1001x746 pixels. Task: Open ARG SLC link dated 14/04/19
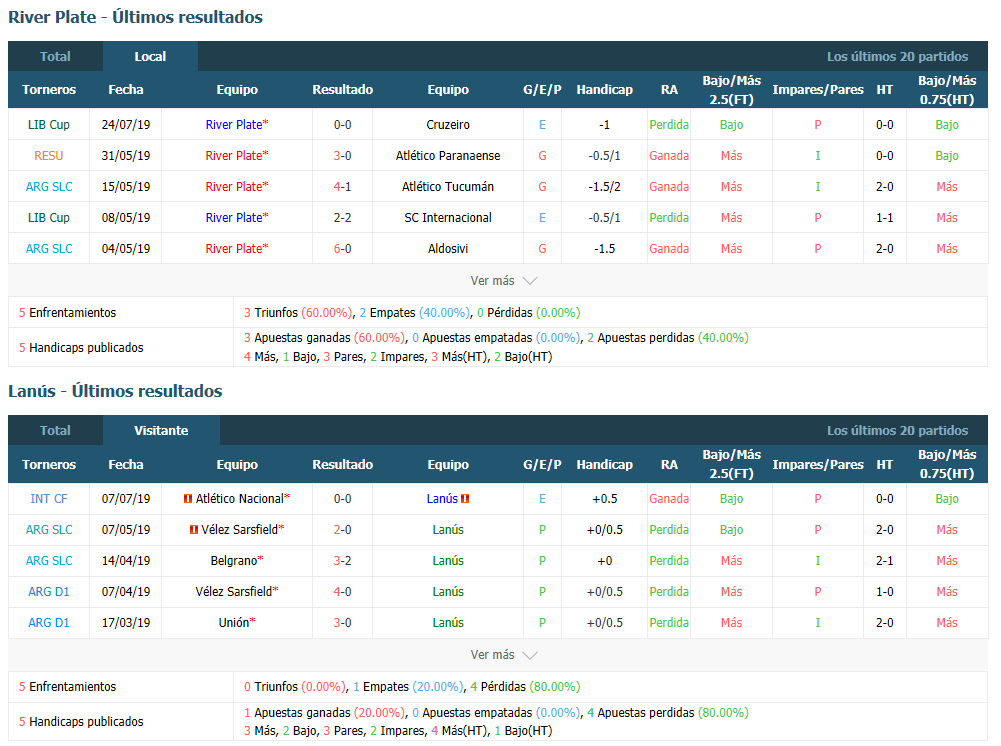tap(49, 561)
